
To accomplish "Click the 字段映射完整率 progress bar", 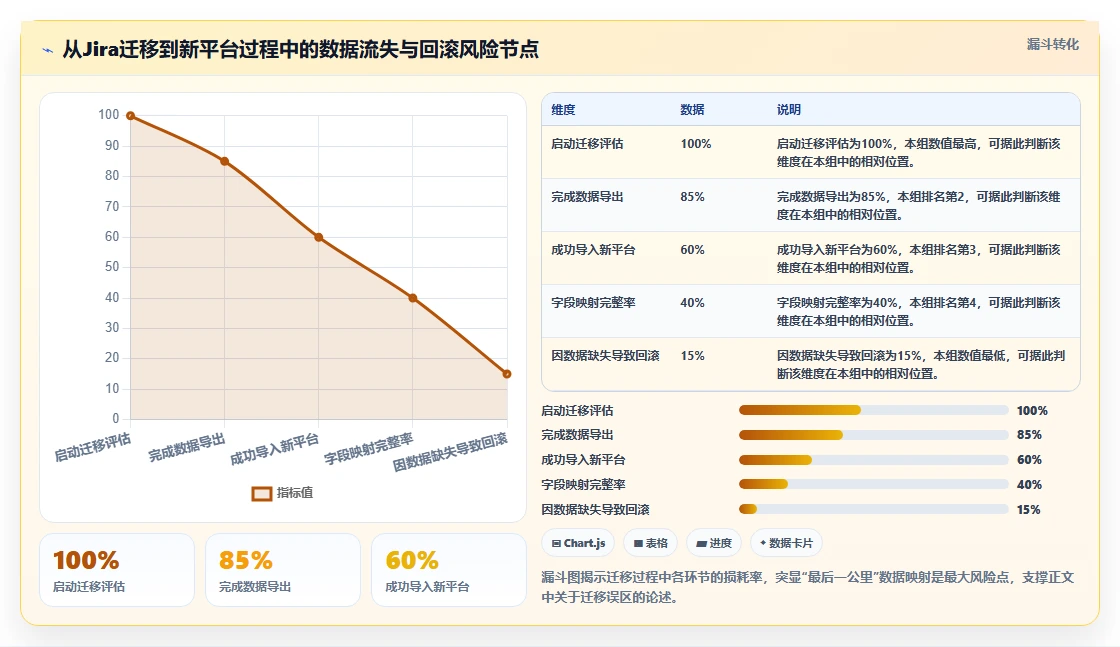I will pyautogui.click(x=874, y=484).
